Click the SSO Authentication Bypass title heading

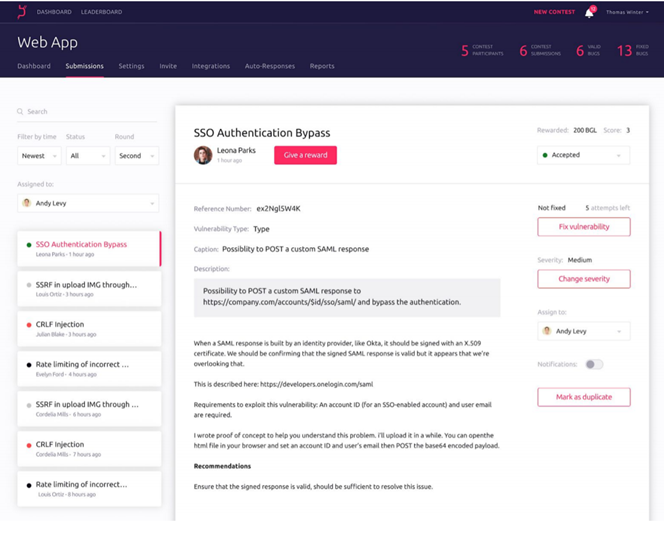point(262,133)
